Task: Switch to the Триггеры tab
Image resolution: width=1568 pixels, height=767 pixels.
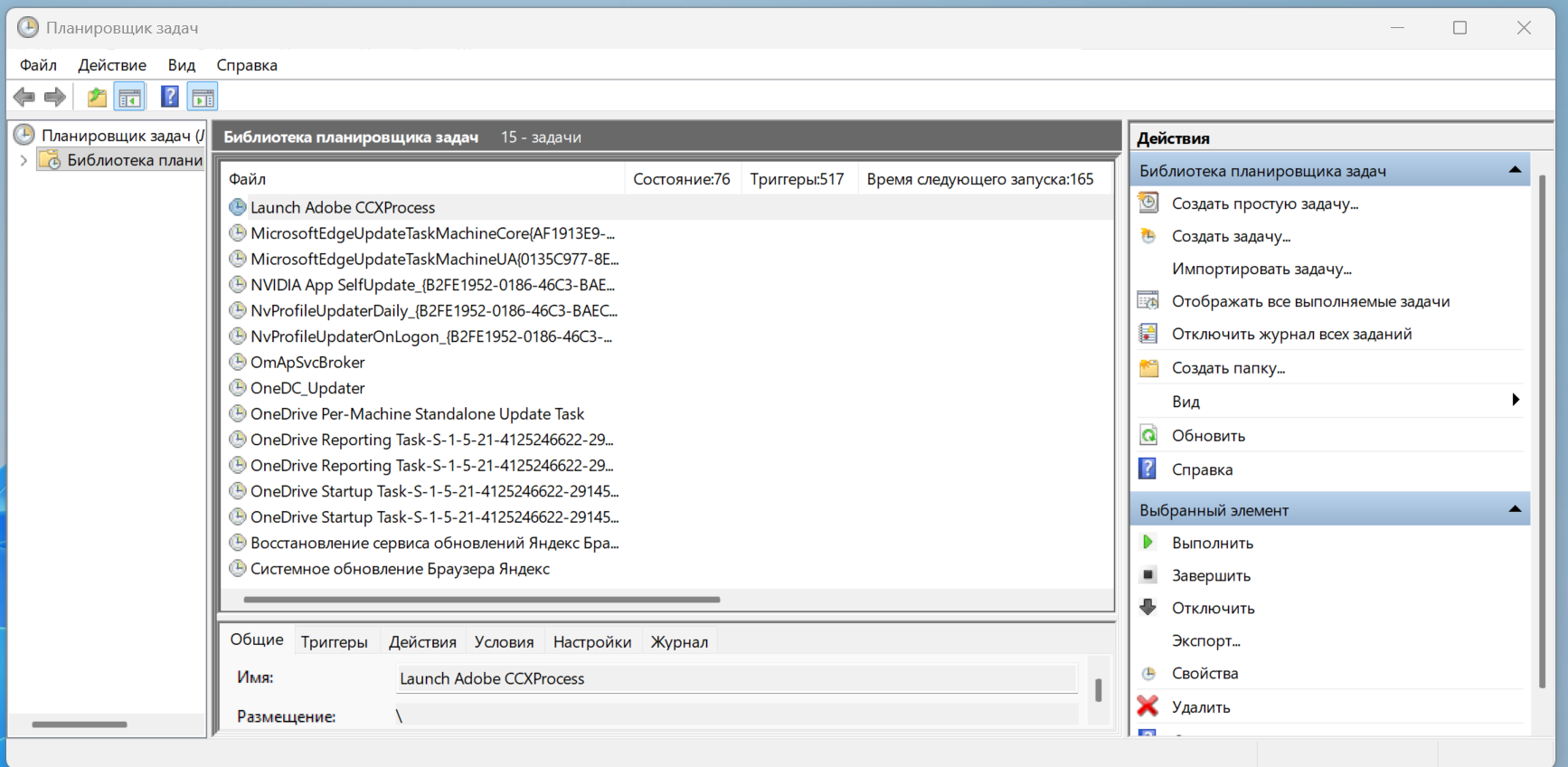Action: tap(335, 642)
